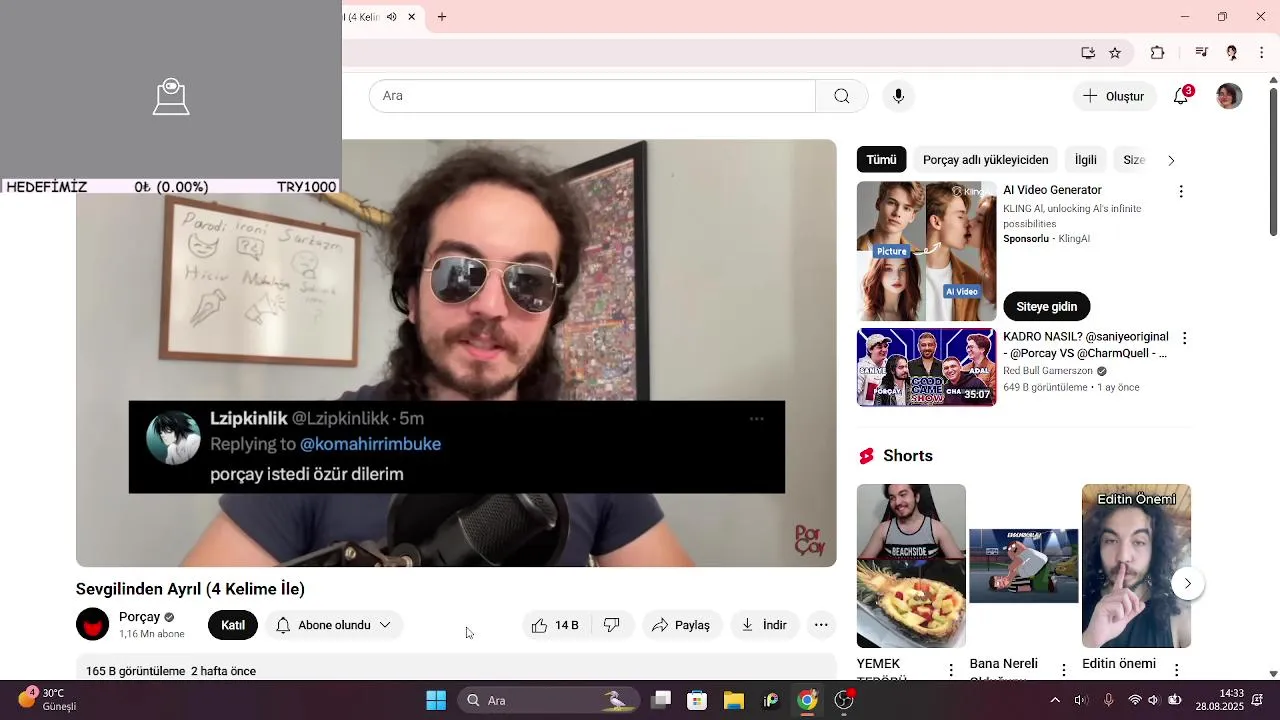This screenshot has height=720, width=1280.
Task: Select the Tümü filter chip
Action: (x=881, y=159)
